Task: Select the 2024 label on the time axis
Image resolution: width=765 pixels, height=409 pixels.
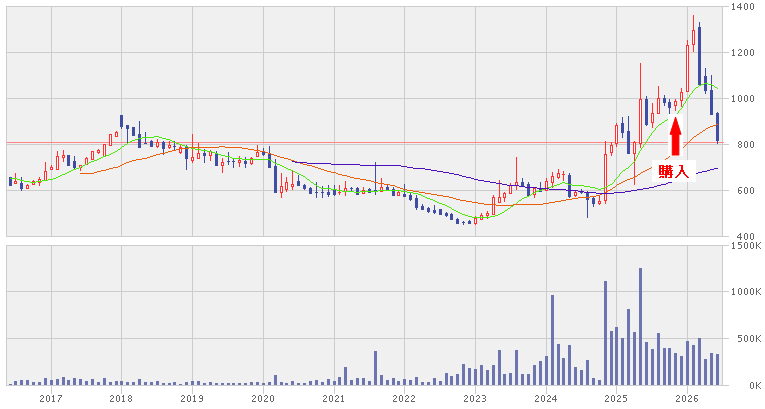Action: (x=546, y=399)
